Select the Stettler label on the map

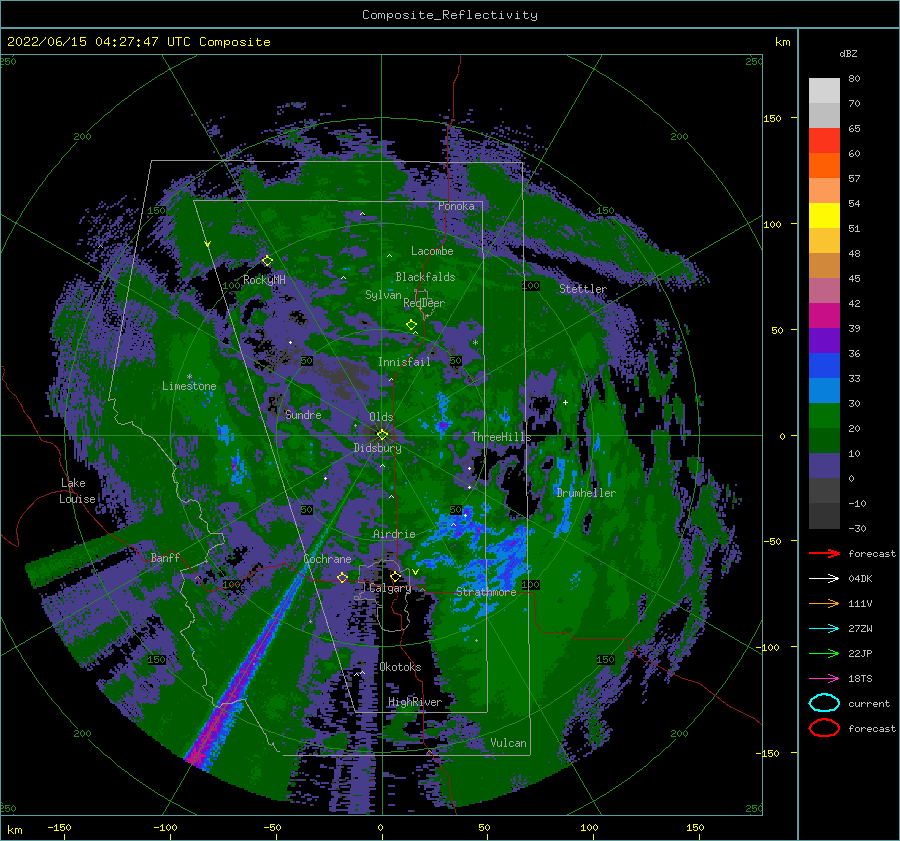[583, 289]
